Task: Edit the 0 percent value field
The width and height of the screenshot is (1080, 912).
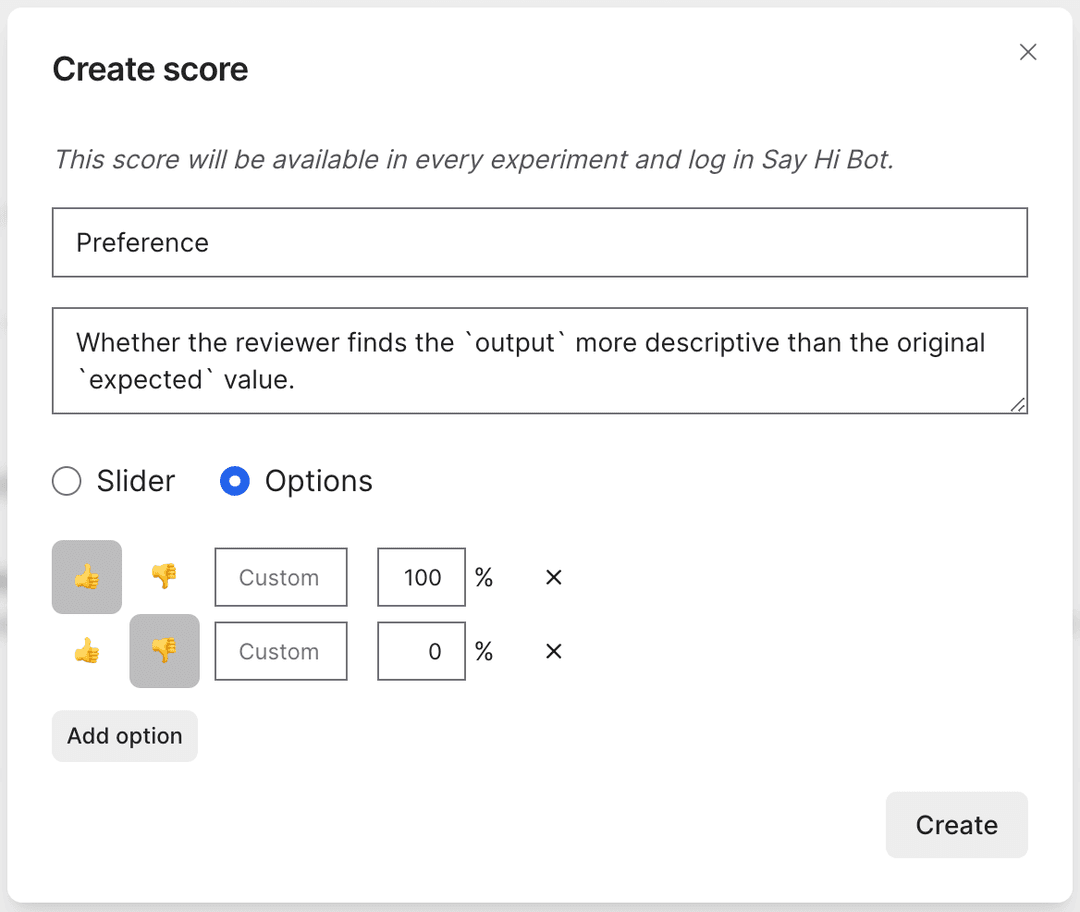Action: point(421,652)
